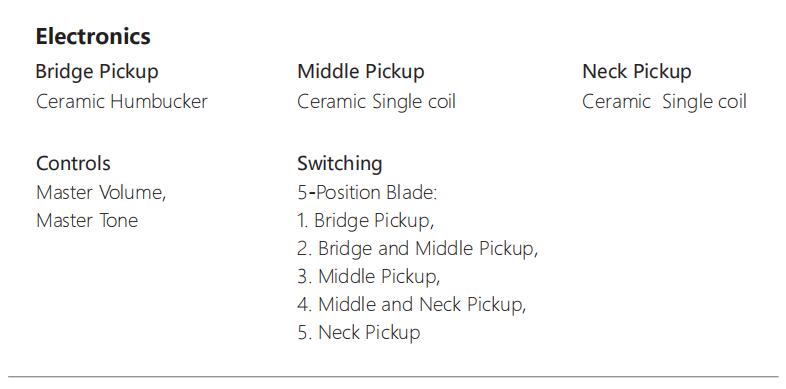Click Ceramic Single coil under Neck Pickup
Image resolution: width=786 pixels, height=389 pixels.
[x=664, y=102]
